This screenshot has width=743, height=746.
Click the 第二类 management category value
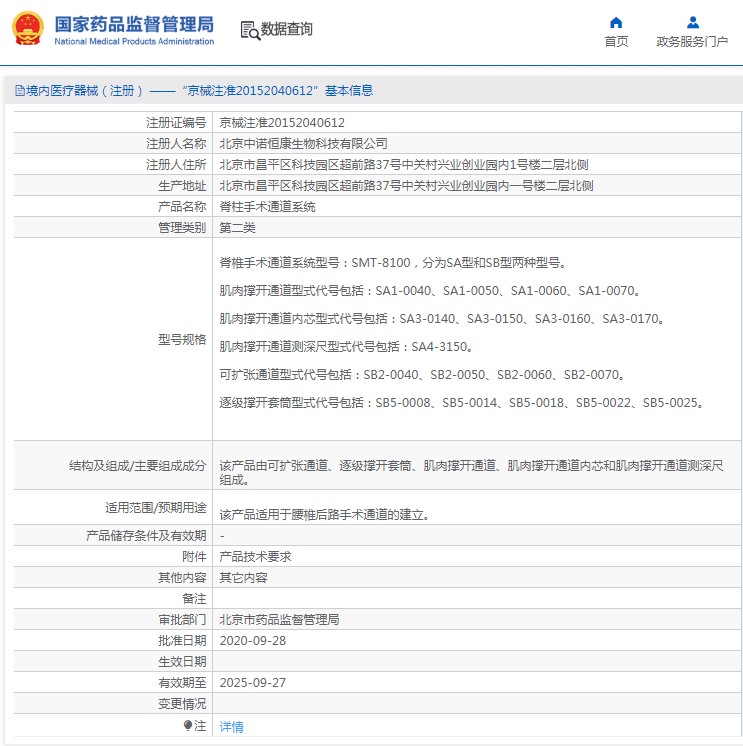[x=237, y=227]
